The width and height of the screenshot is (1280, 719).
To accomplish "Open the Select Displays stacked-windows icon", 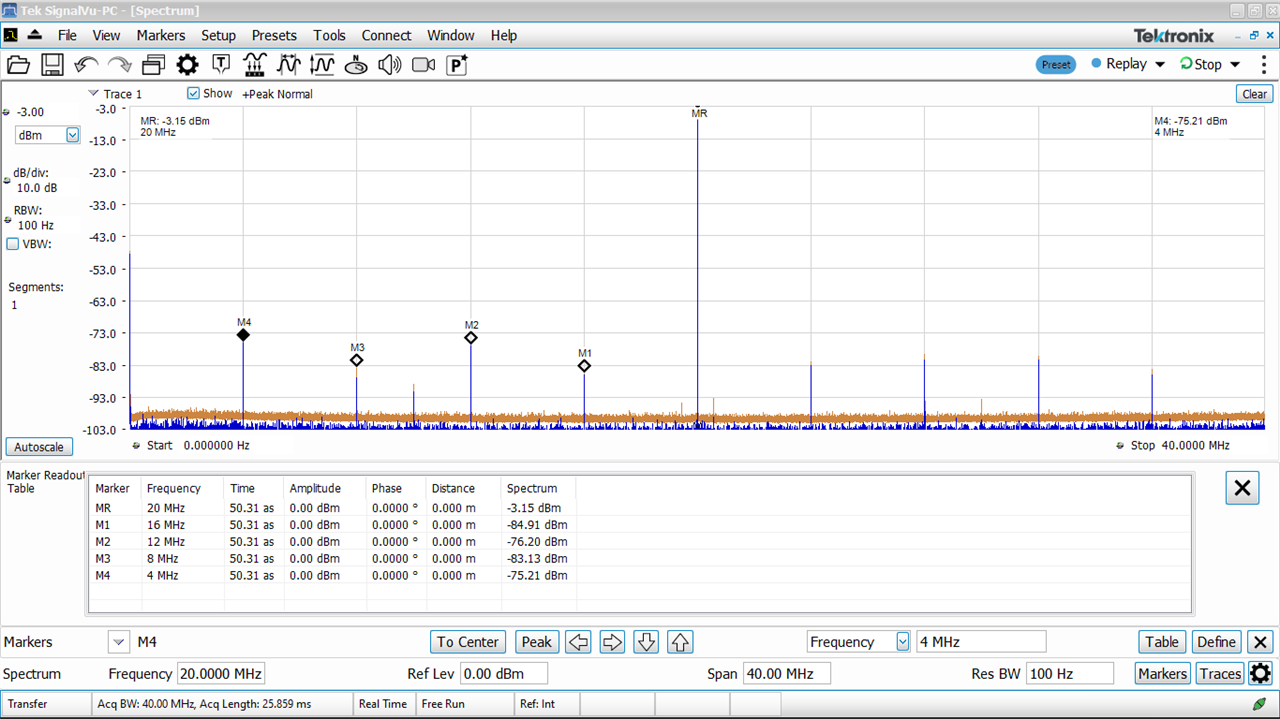I will point(153,65).
